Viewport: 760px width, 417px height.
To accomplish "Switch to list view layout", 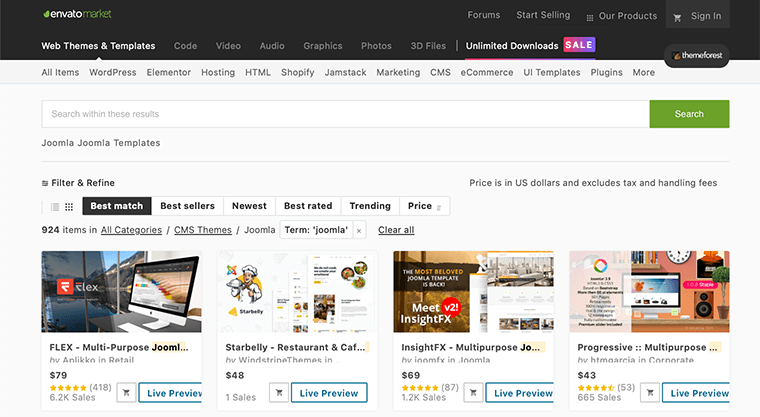I will 55,207.
